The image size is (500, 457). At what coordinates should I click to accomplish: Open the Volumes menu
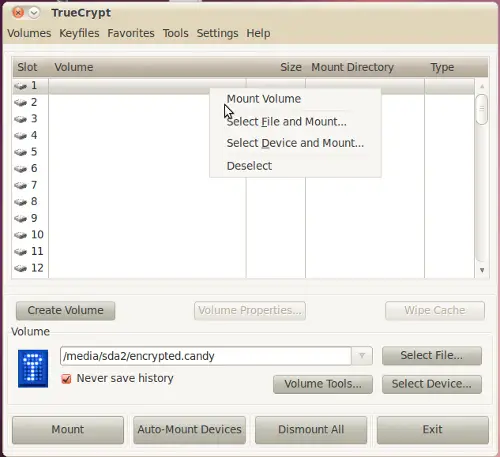click(x=29, y=33)
